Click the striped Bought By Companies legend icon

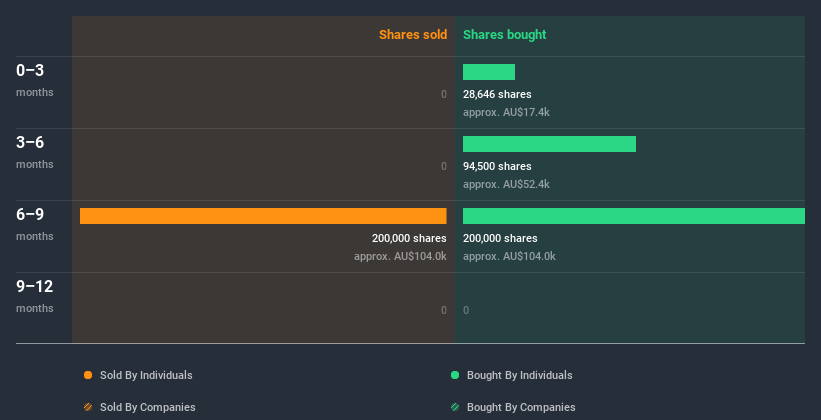tap(455, 407)
